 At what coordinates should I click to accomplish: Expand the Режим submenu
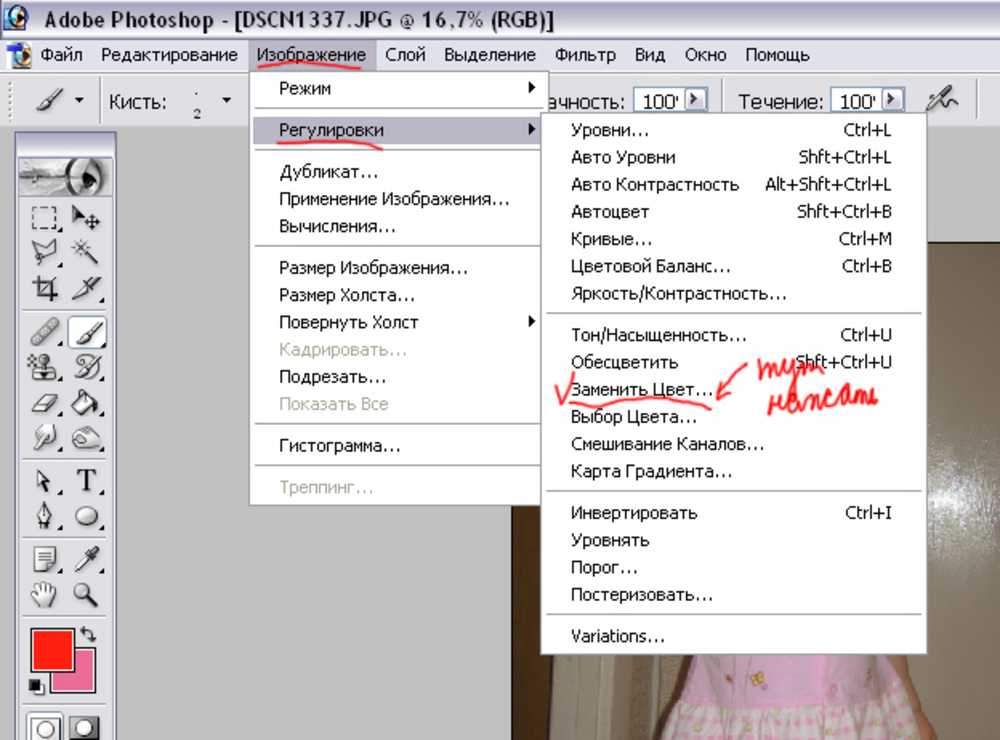395,88
